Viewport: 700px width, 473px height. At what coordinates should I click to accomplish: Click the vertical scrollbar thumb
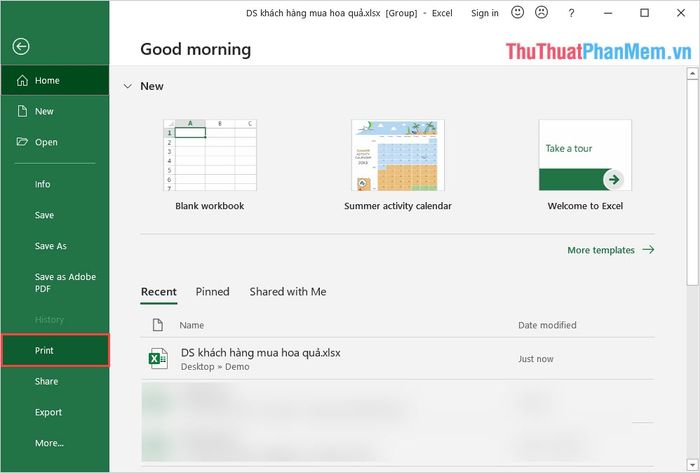pyautogui.click(x=692, y=182)
